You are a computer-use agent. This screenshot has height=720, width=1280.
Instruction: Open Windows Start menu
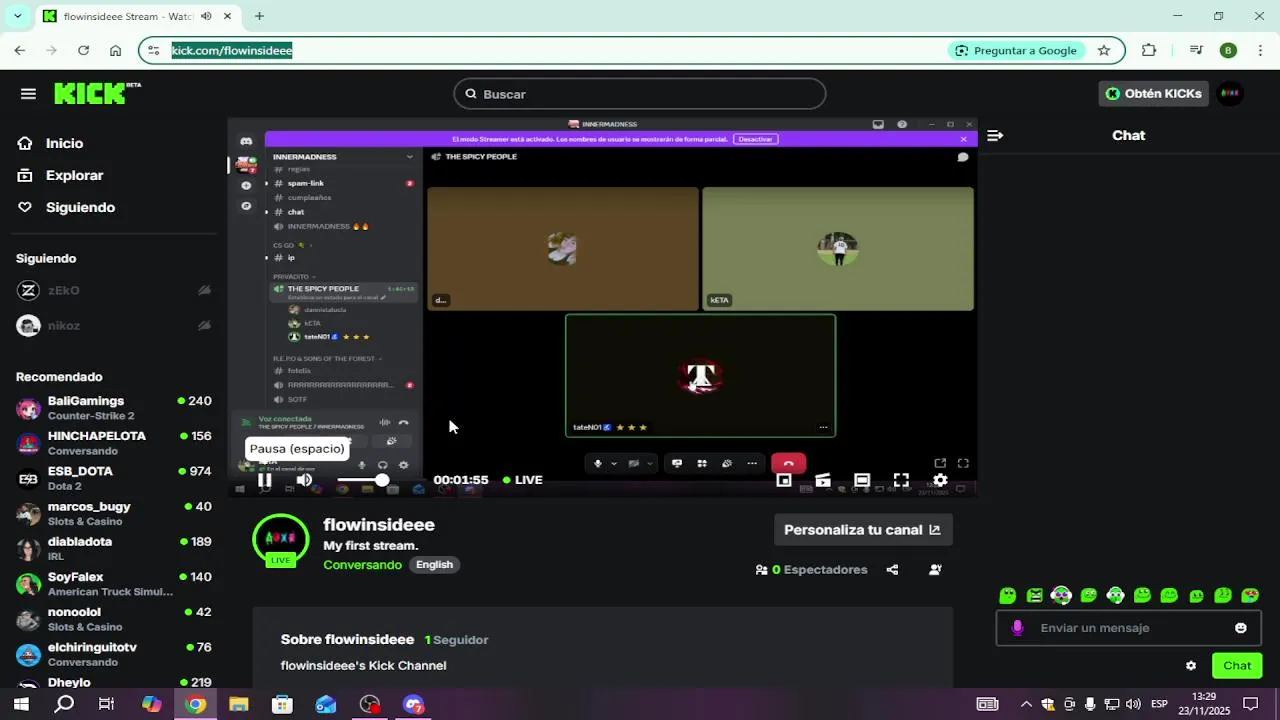pos(20,704)
